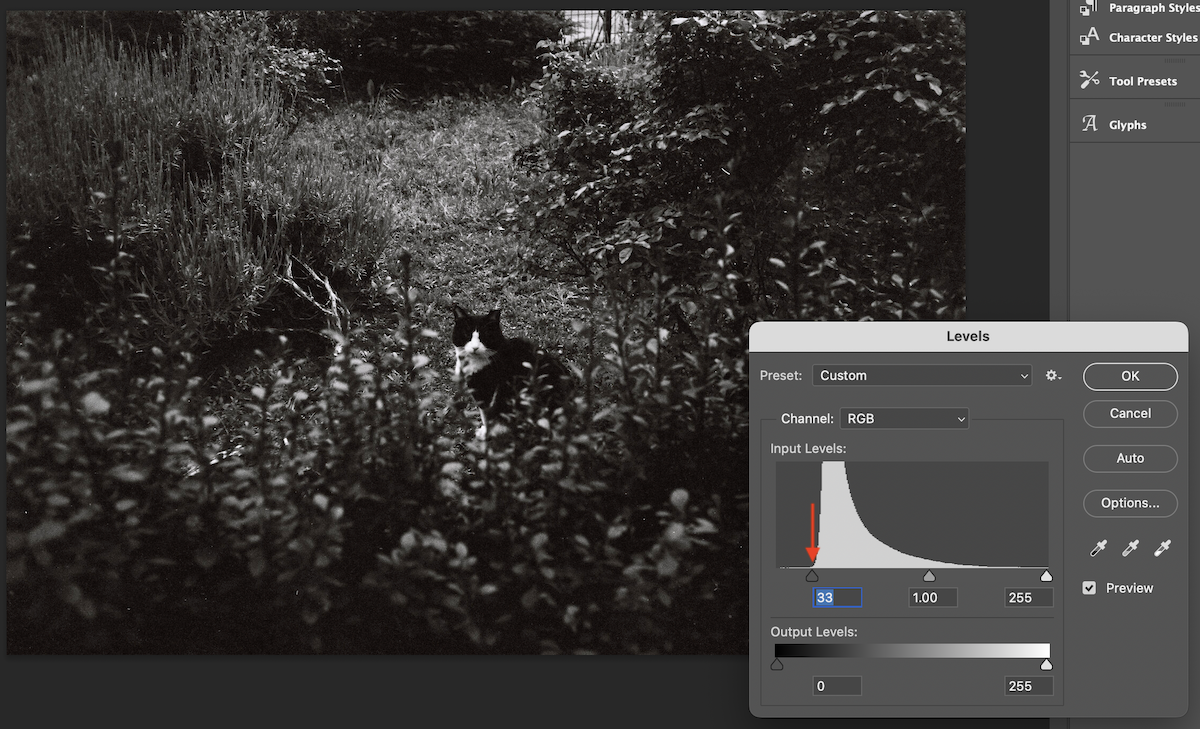Click OK in the Levels dialog

1130,376
